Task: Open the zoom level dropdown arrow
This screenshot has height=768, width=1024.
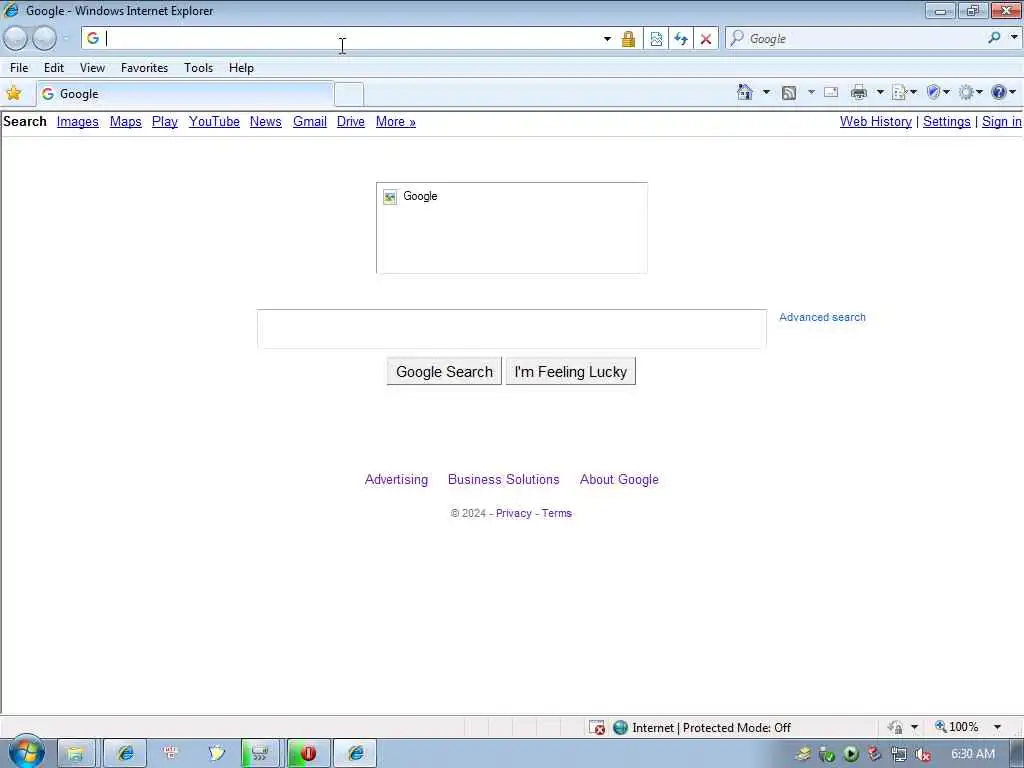Action: click(x=997, y=727)
